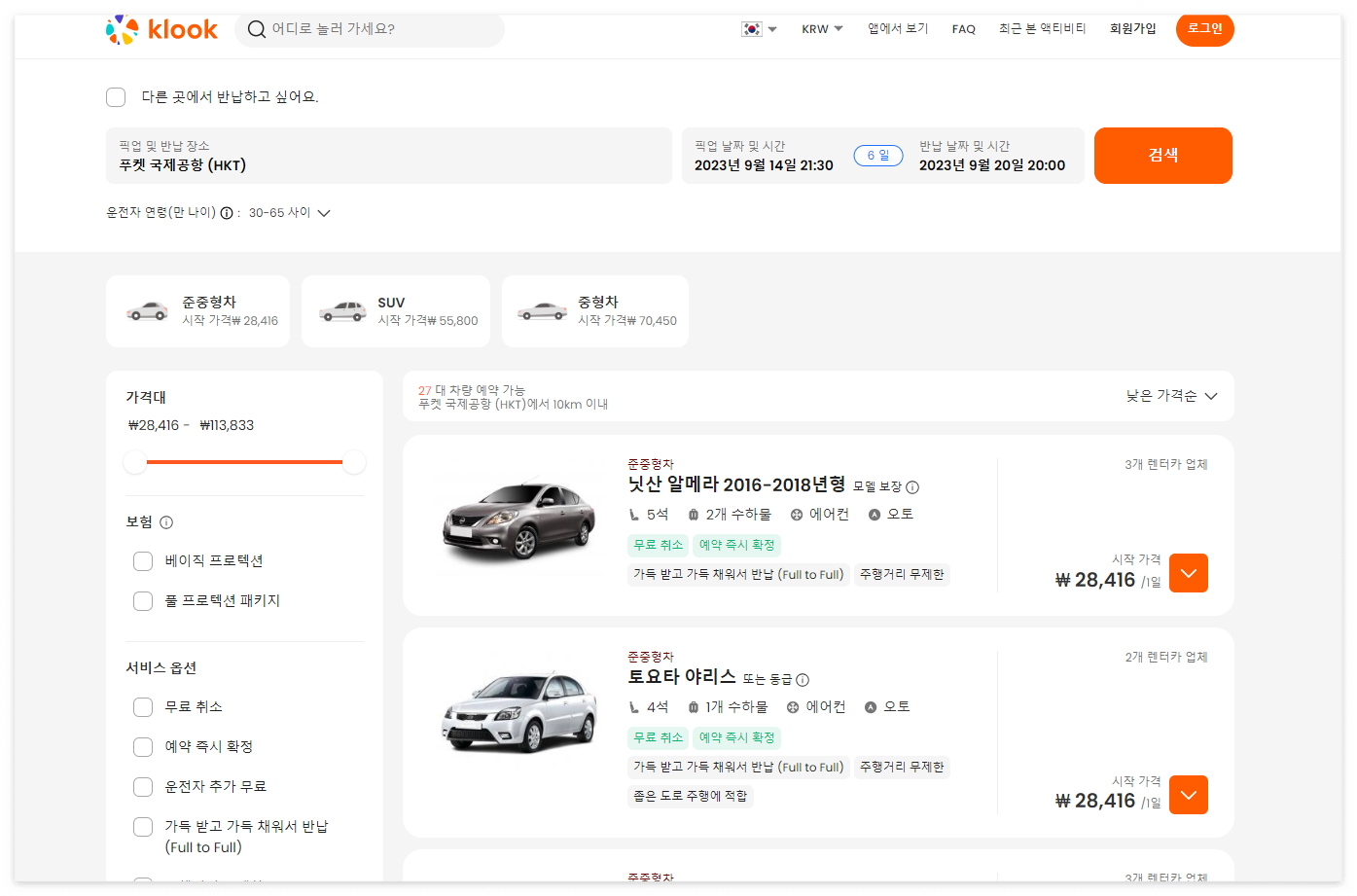This screenshot has width=1357, height=896.
Task: Click Toyota Yaris luggage icon
Action: [694, 707]
